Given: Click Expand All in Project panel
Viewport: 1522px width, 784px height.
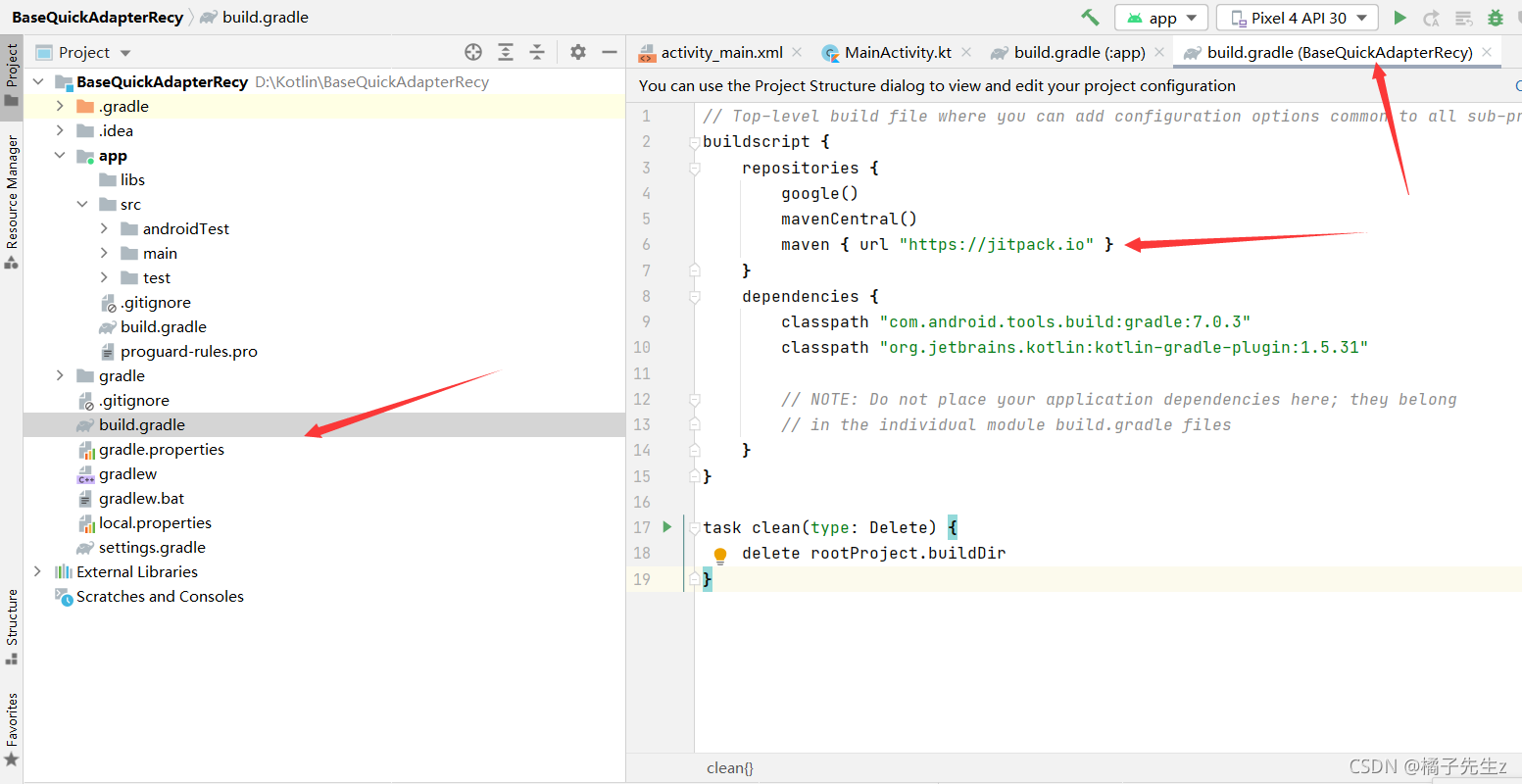Looking at the screenshot, I should [x=506, y=52].
